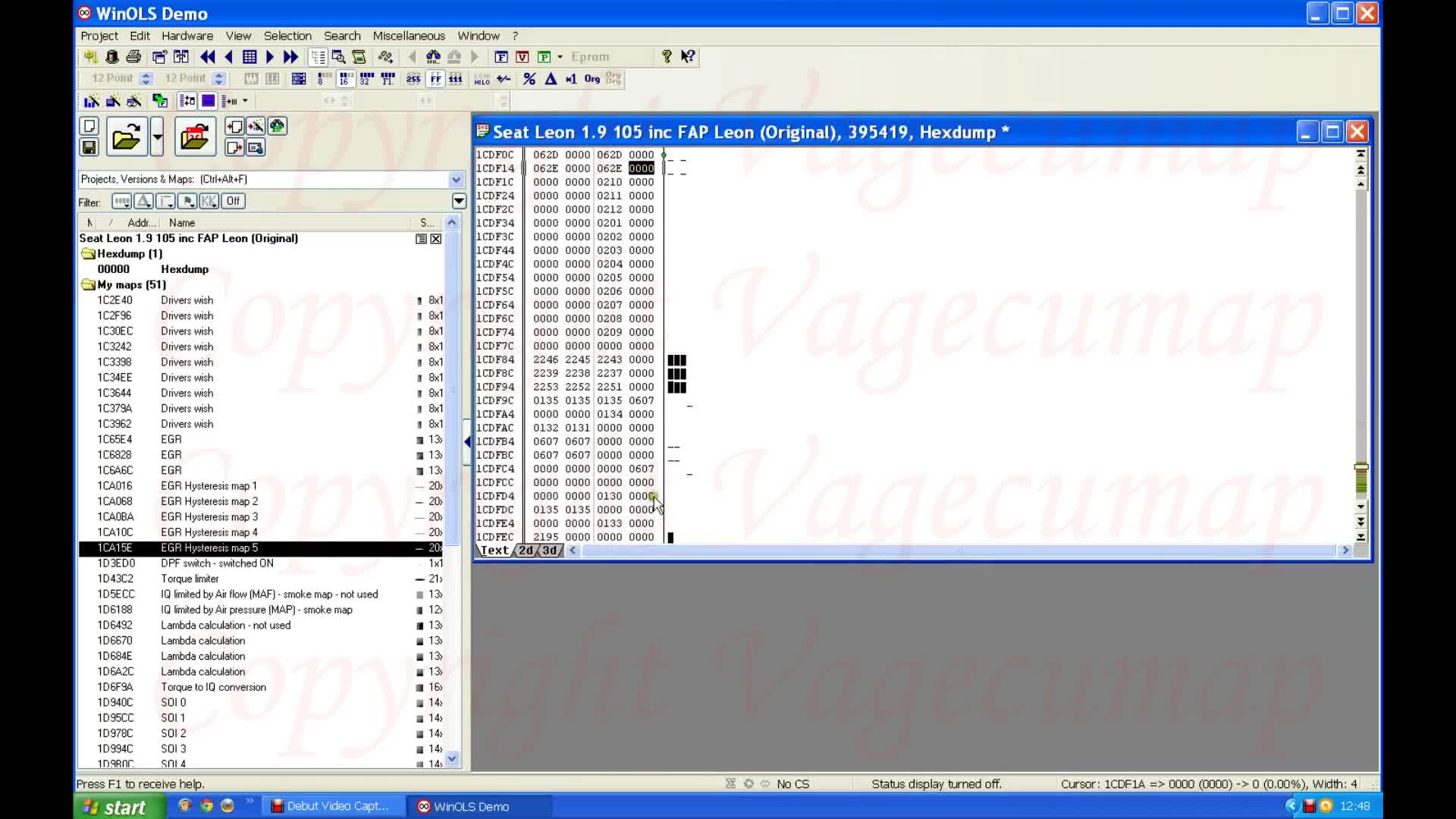This screenshot has width=1456, height=819.
Task: Click the binoculars search icon
Action: [x=433, y=57]
